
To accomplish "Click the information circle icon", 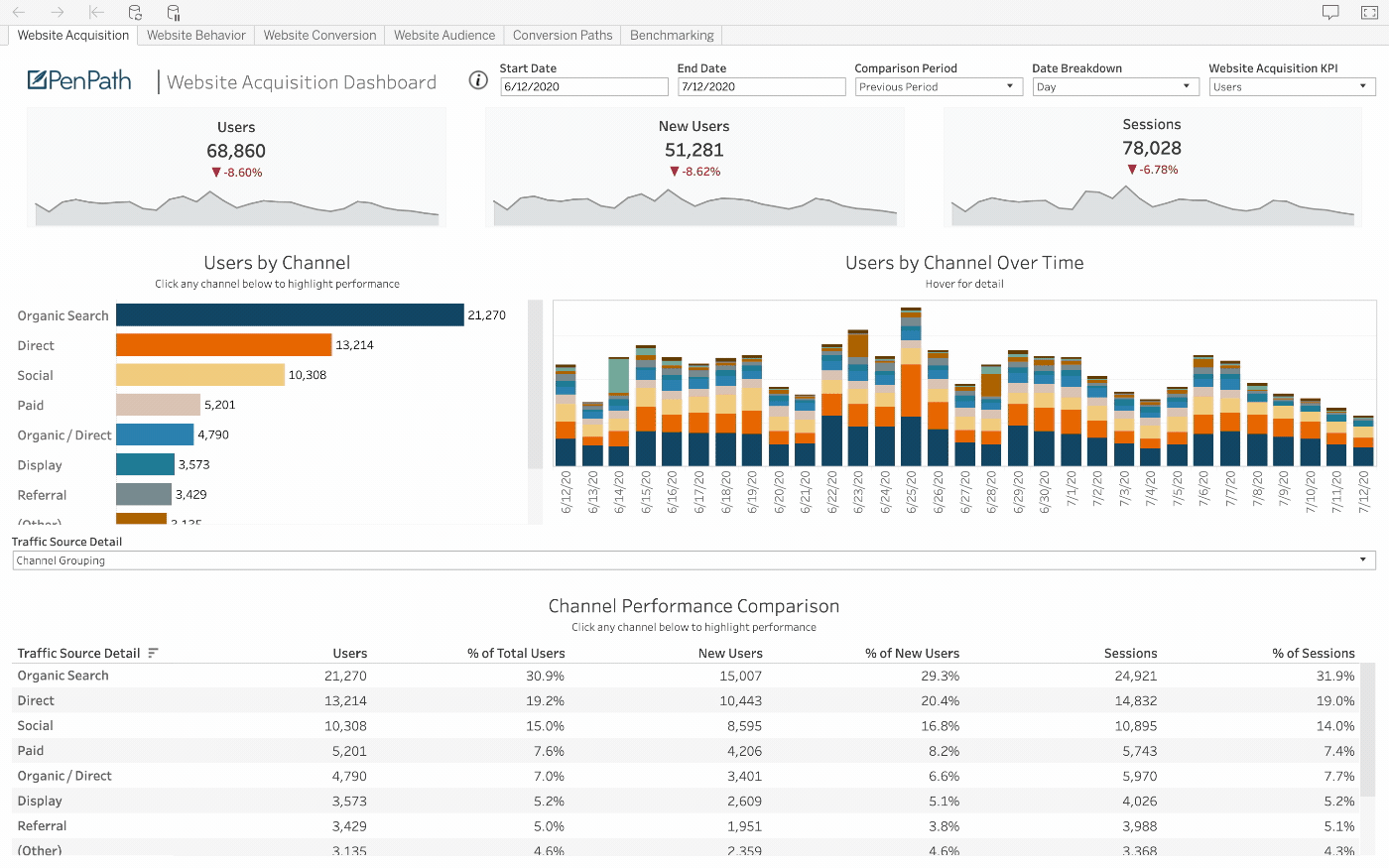I will [478, 80].
